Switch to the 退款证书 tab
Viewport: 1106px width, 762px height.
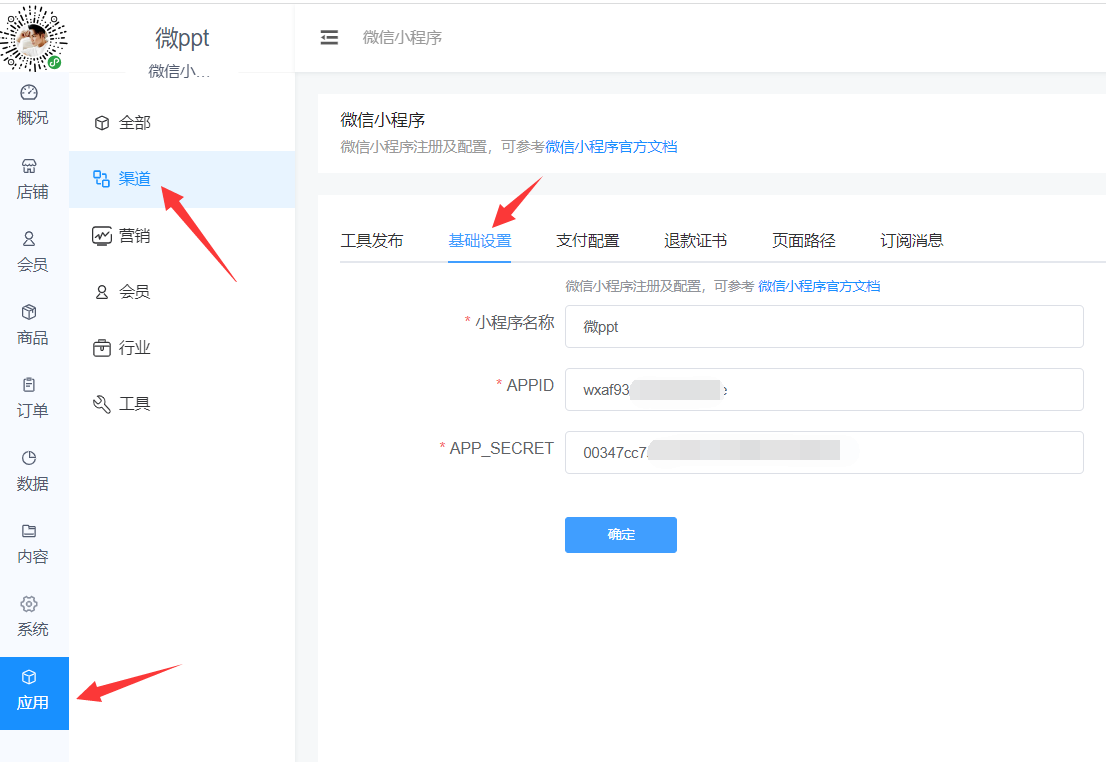695,241
